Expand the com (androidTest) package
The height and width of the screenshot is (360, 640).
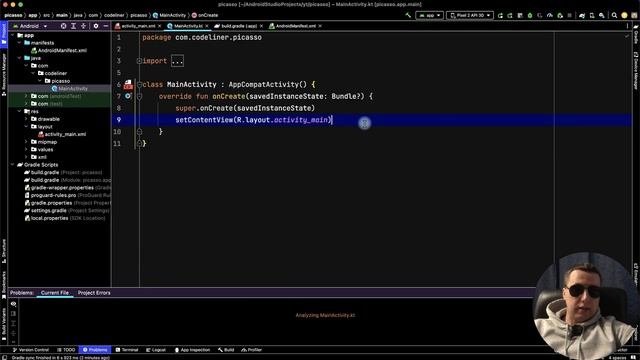(x=27, y=96)
